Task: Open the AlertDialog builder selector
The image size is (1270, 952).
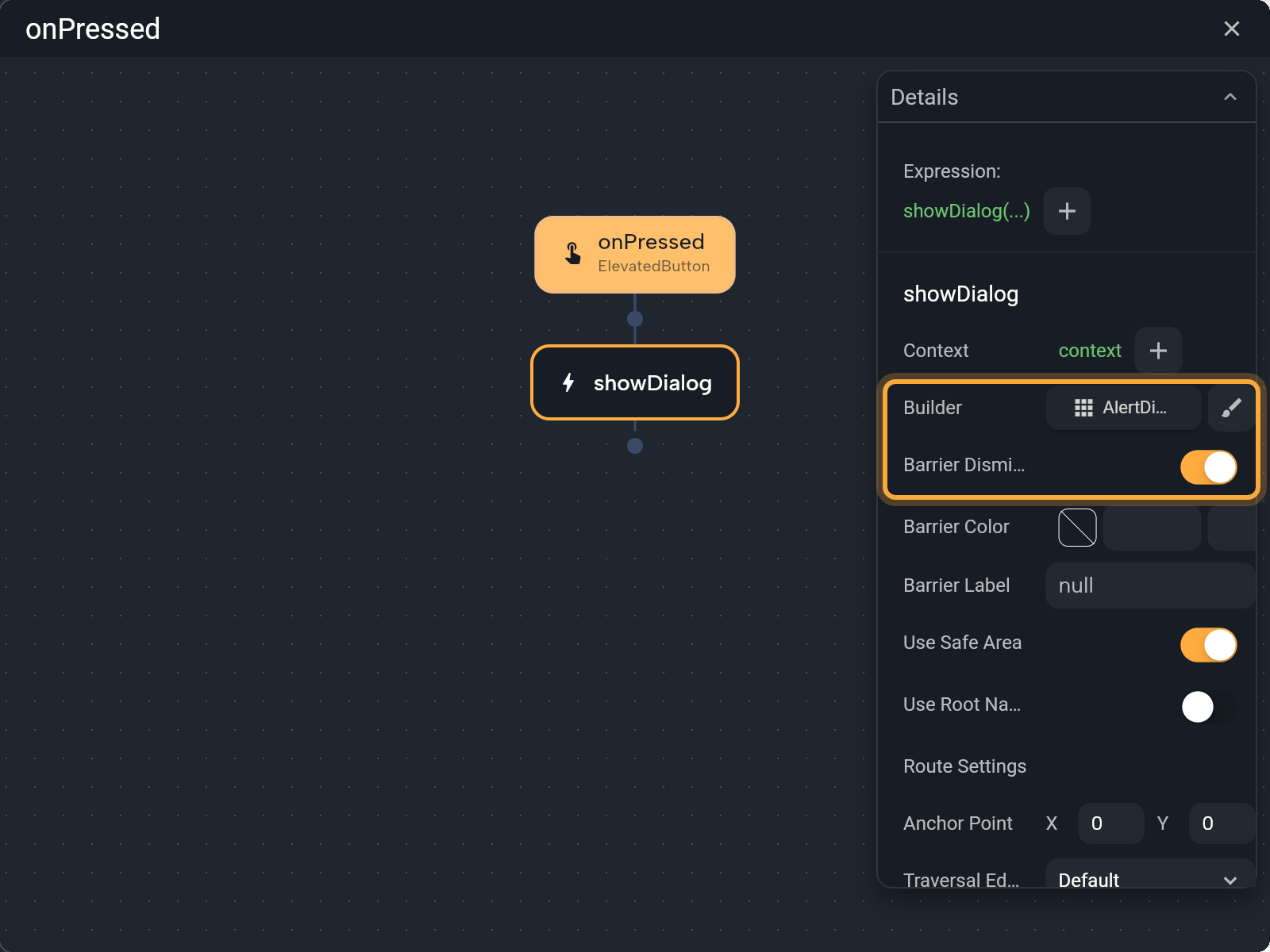Action: coord(1123,408)
